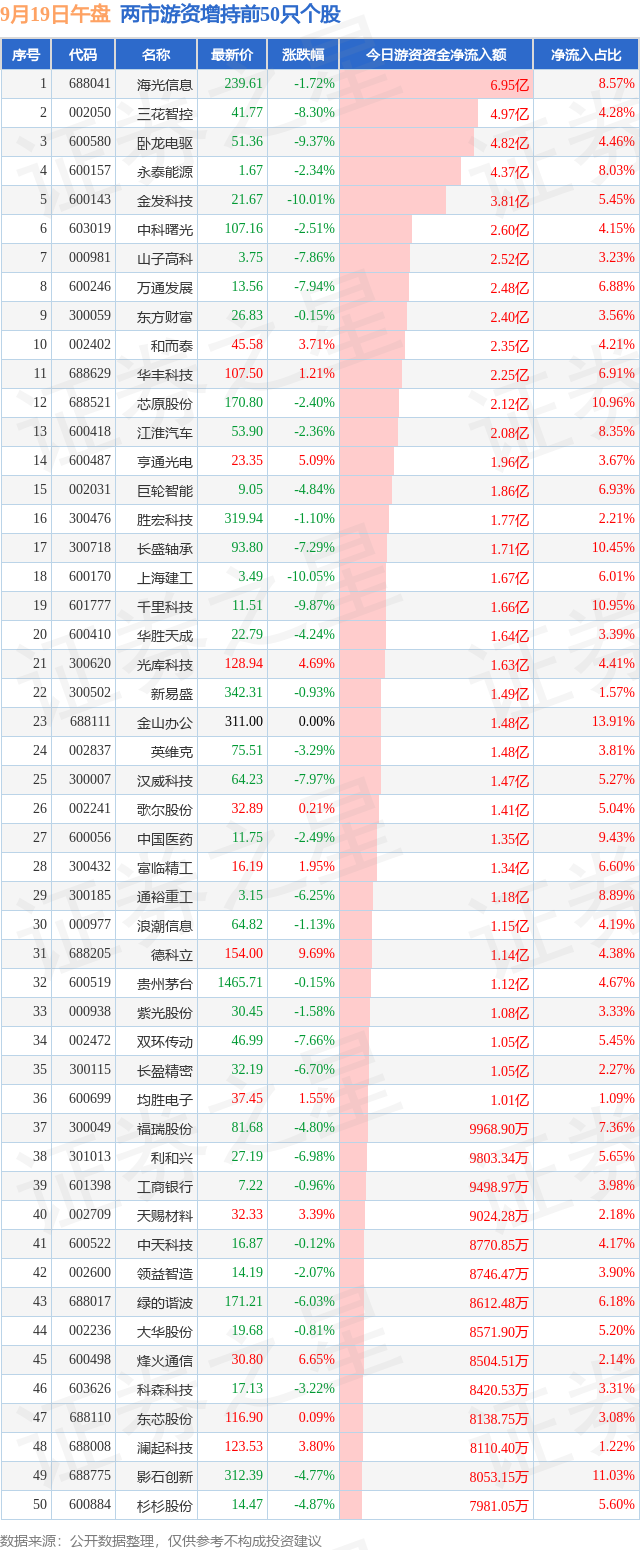Select stock name 长盛轴承

pyautogui.click(x=165, y=549)
